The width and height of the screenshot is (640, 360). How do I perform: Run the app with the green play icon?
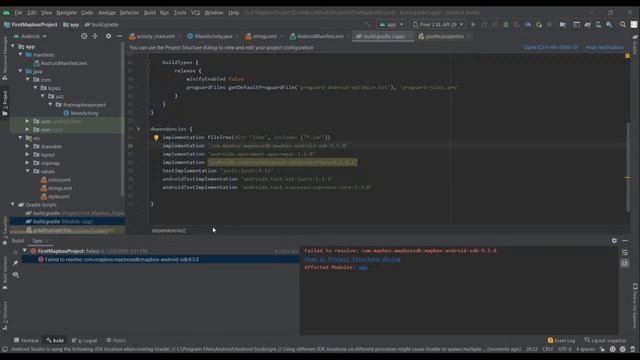(473, 24)
